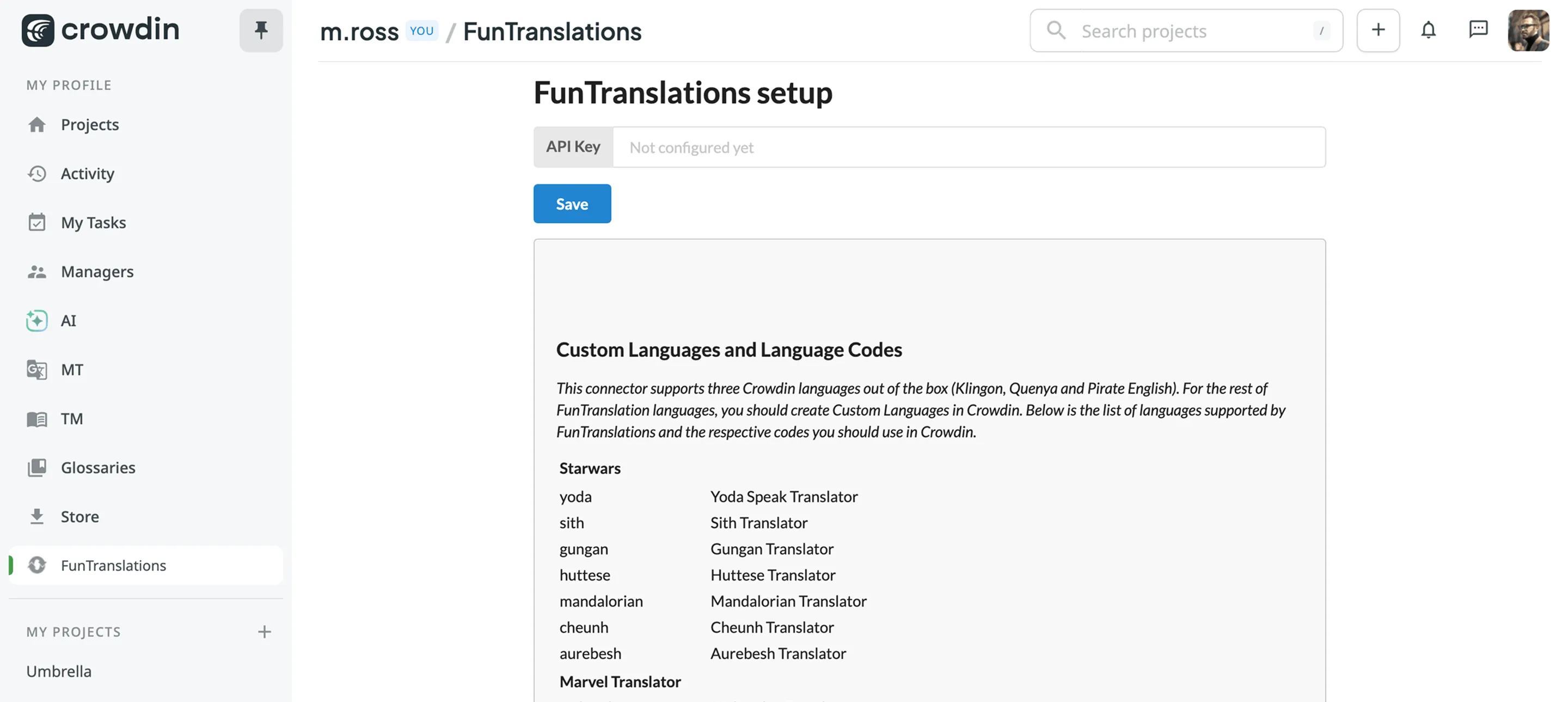Go to the Glossaries section
This screenshot has height=702, width=1568.
coord(97,468)
